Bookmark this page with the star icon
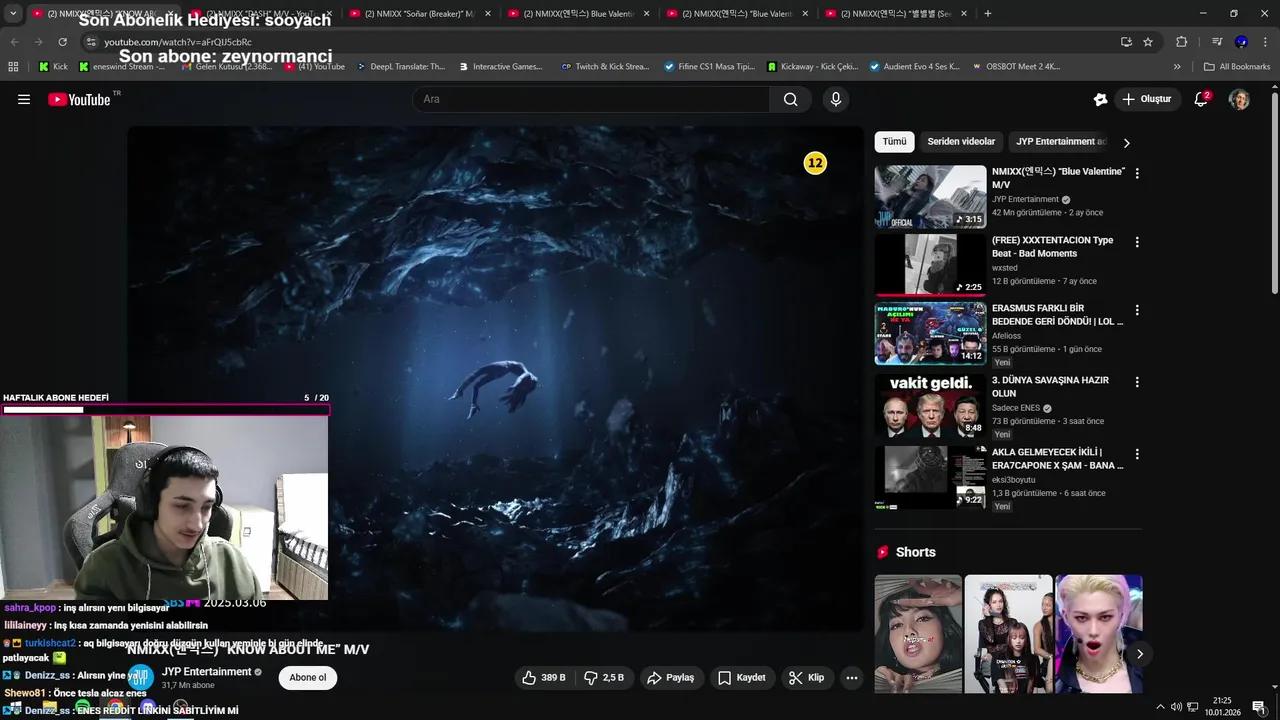1280x720 pixels. (x=1148, y=42)
